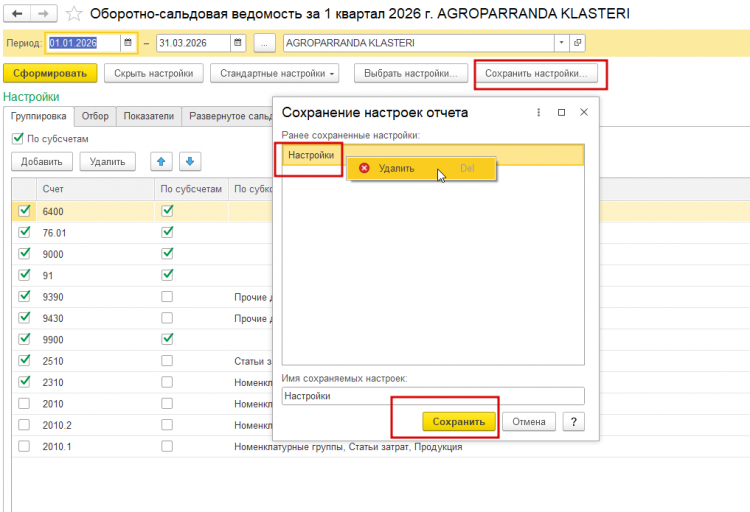Click the Отмена button
This screenshot has width=750, height=512.
click(529, 422)
